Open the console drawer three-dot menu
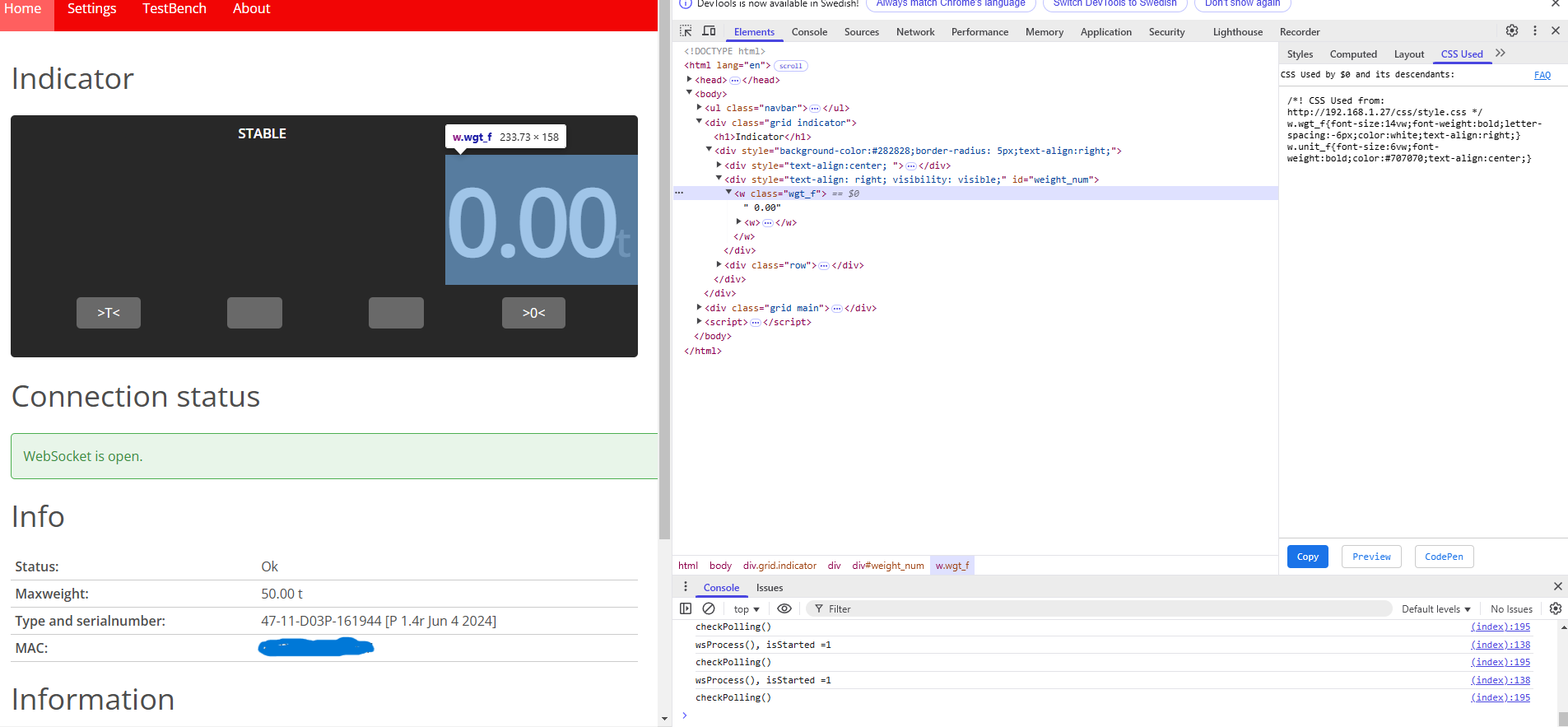The width and height of the screenshot is (1568, 727). [x=686, y=586]
